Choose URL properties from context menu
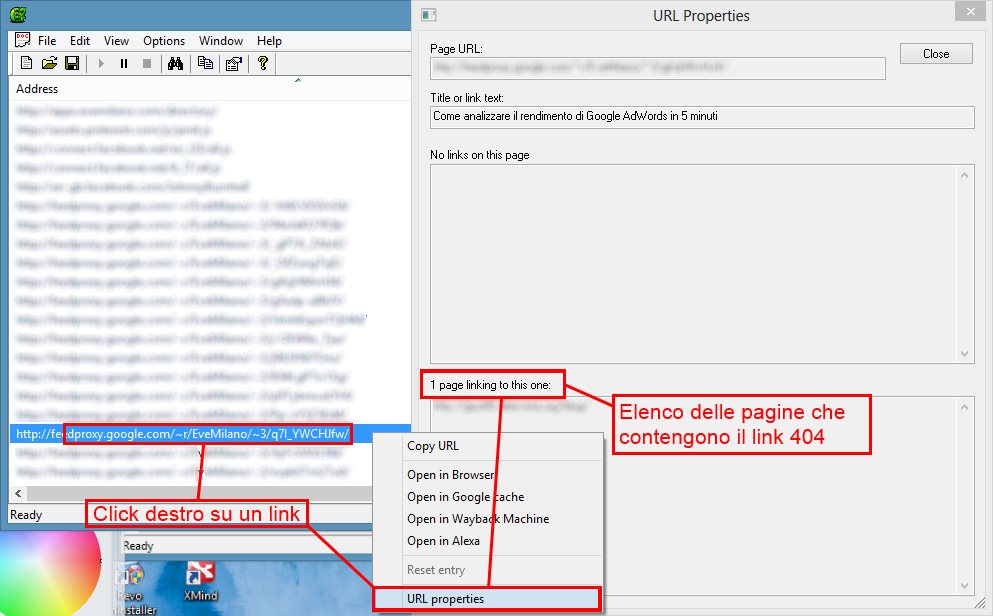The height and width of the screenshot is (616, 993). (x=487, y=599)
